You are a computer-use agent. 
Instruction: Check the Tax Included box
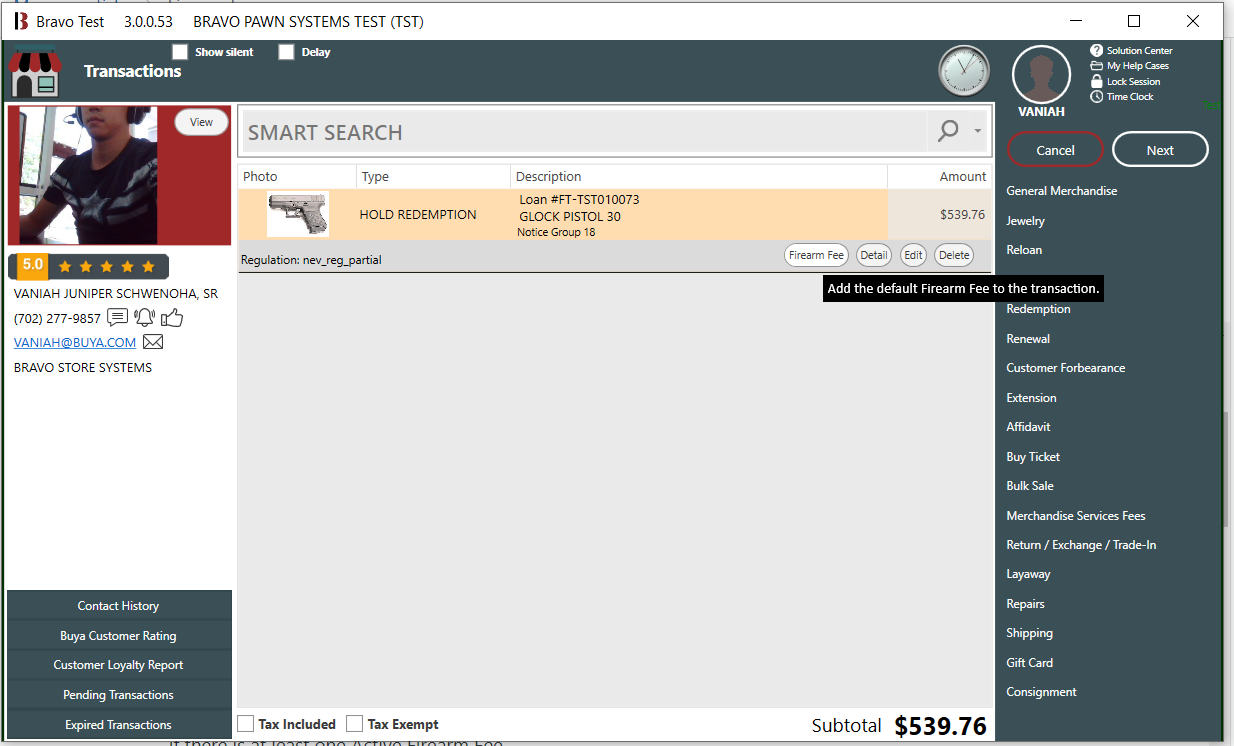click(245, 724)
